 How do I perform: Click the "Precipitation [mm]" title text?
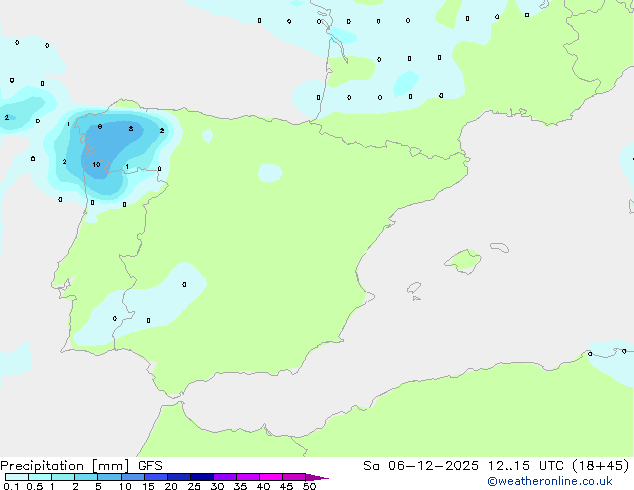(65, 466)
